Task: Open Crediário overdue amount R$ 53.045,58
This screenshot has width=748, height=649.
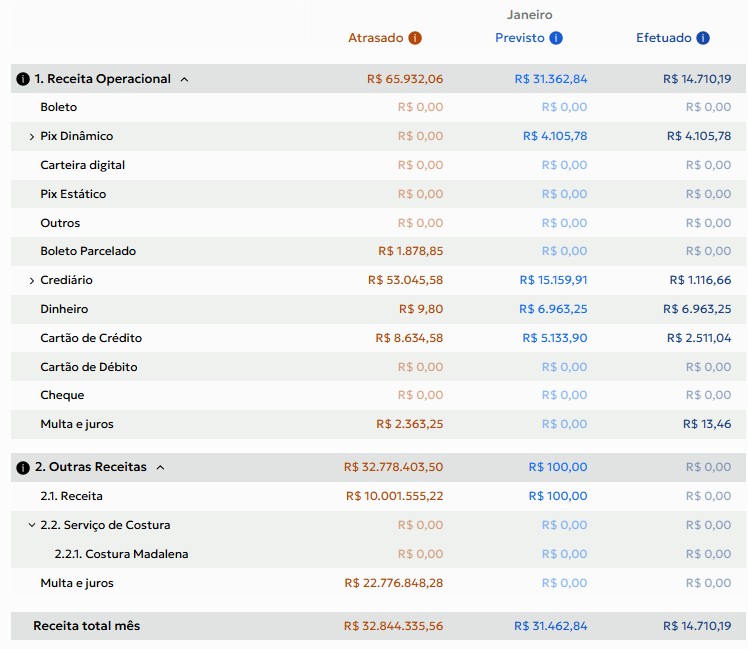Action: (405, 280)
